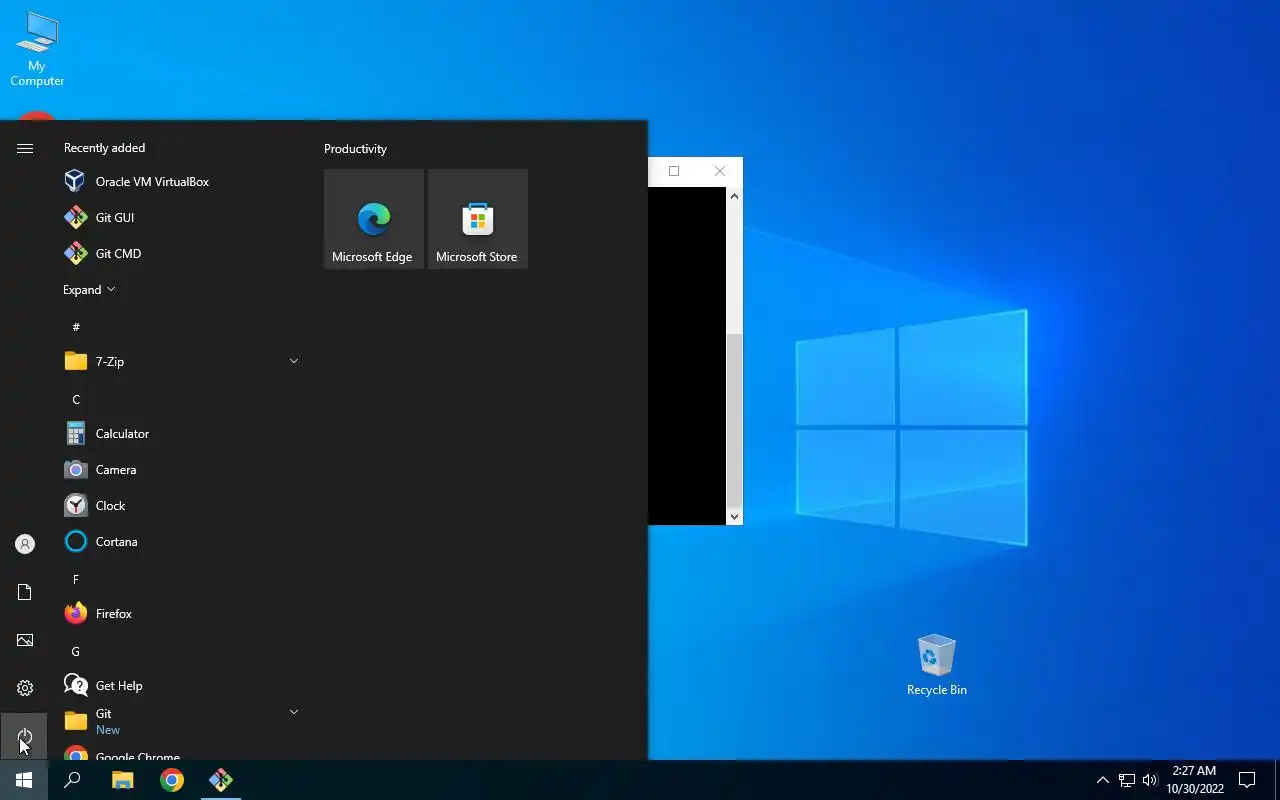Viewport: 1280px width, 800px height.
Task: Open the network status tray icon
Action: pyautogui.click(x=1127, y=780)
